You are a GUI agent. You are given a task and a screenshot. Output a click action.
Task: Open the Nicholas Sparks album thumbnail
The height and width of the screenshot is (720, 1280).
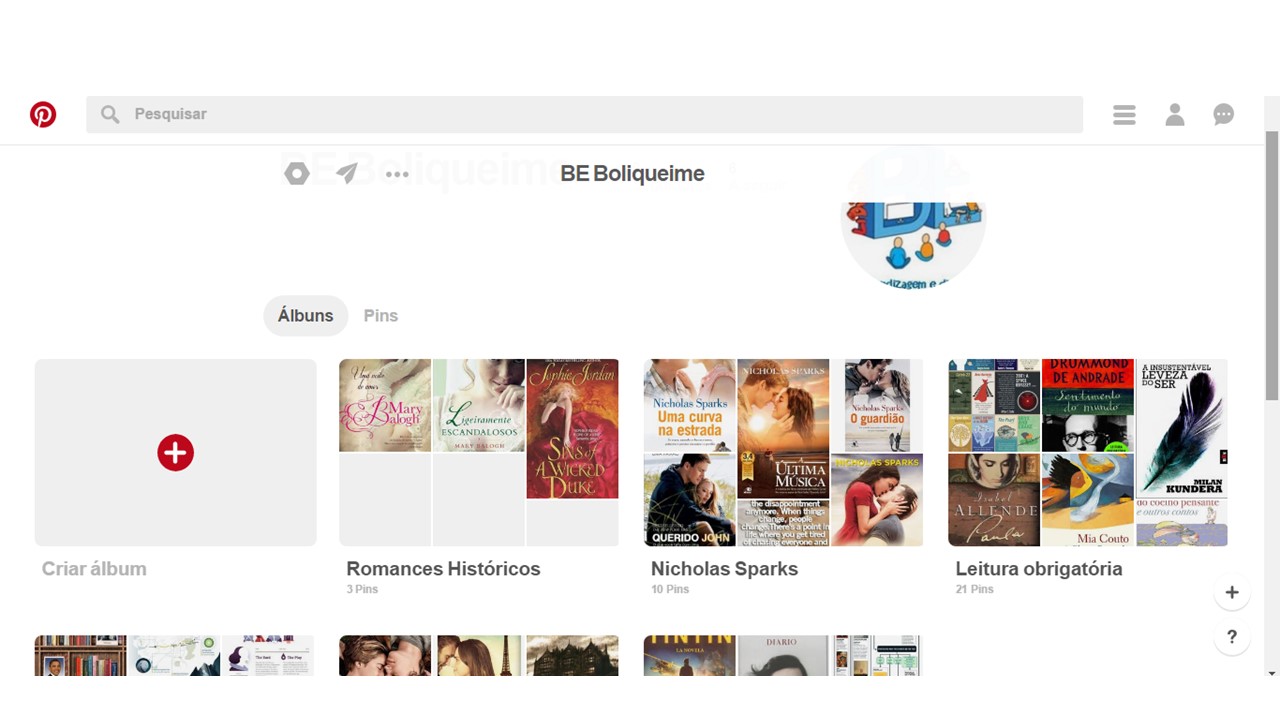point(783,452)
